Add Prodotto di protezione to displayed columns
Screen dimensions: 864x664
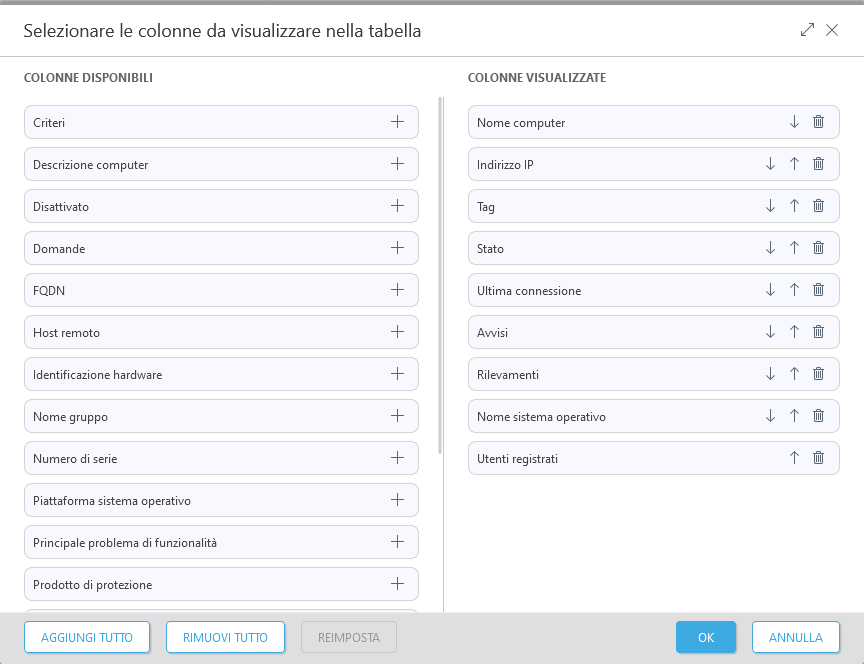397,584
